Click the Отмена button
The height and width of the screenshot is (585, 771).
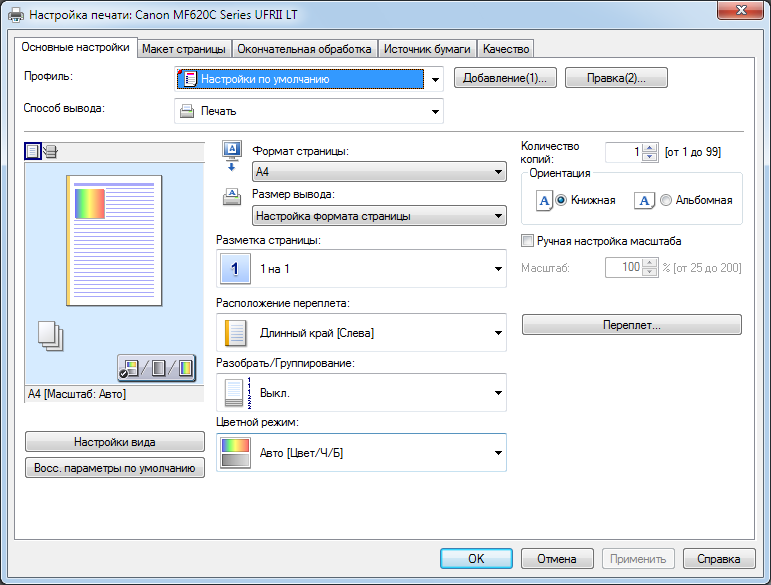[x=557, y=558]
